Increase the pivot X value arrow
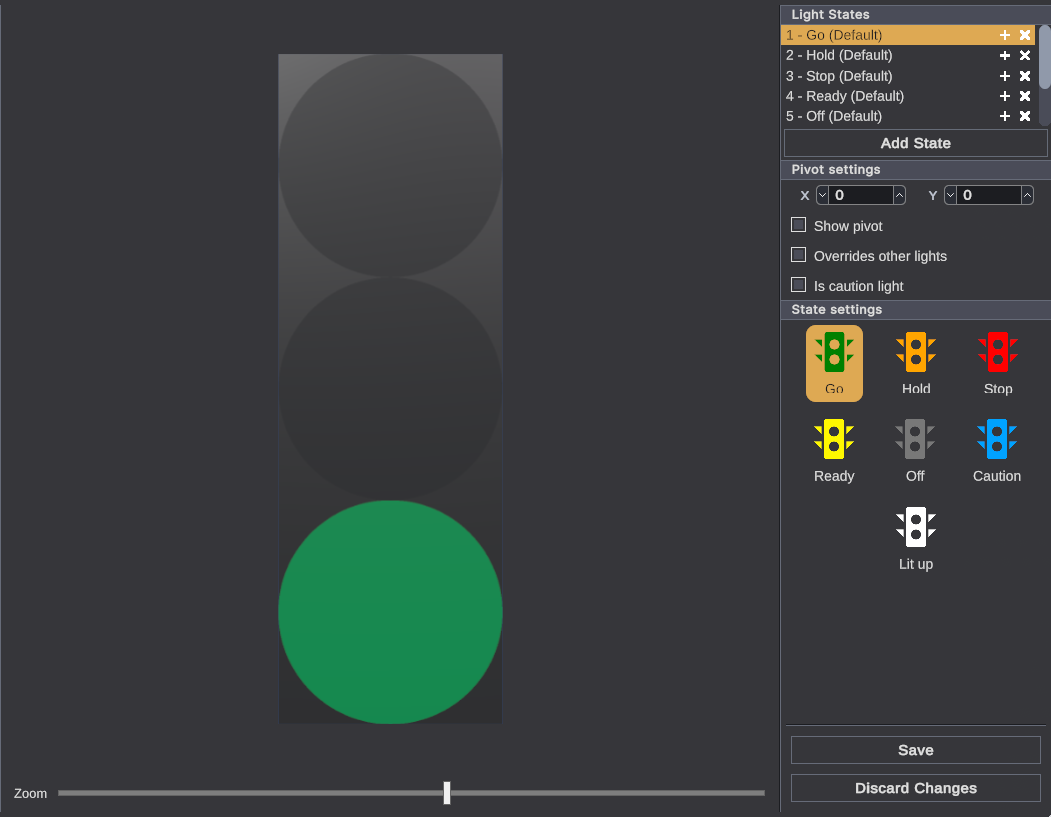This screenshot has height=817, width=1051. point(899,196)
